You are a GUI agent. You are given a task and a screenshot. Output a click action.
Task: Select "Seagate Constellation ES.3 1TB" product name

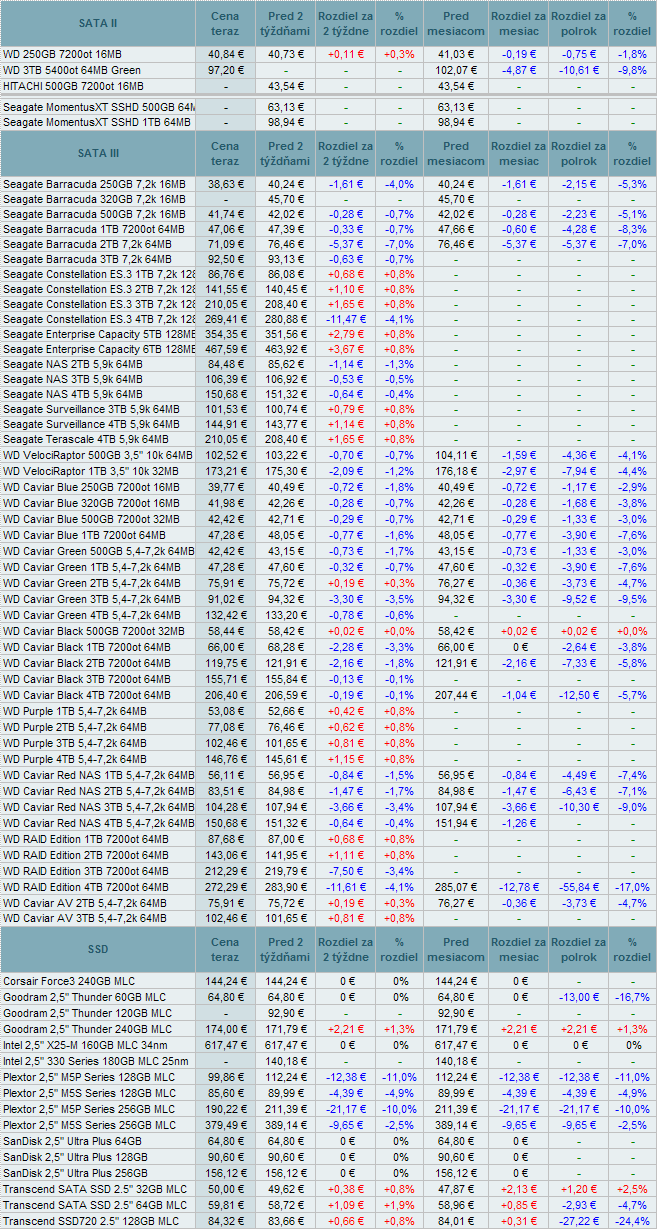coord(98,274)
